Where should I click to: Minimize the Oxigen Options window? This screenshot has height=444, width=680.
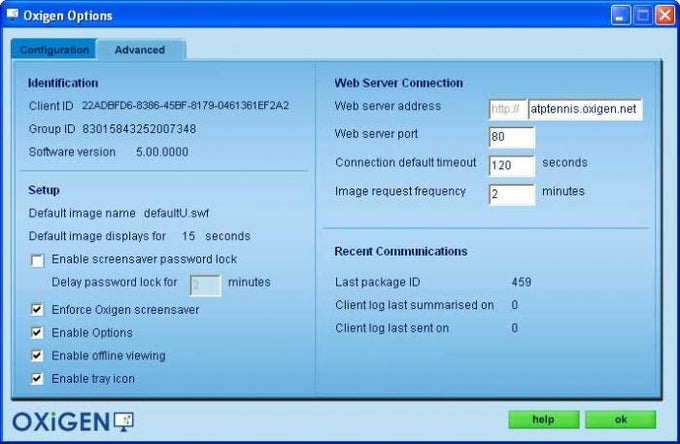pos(621,16)
